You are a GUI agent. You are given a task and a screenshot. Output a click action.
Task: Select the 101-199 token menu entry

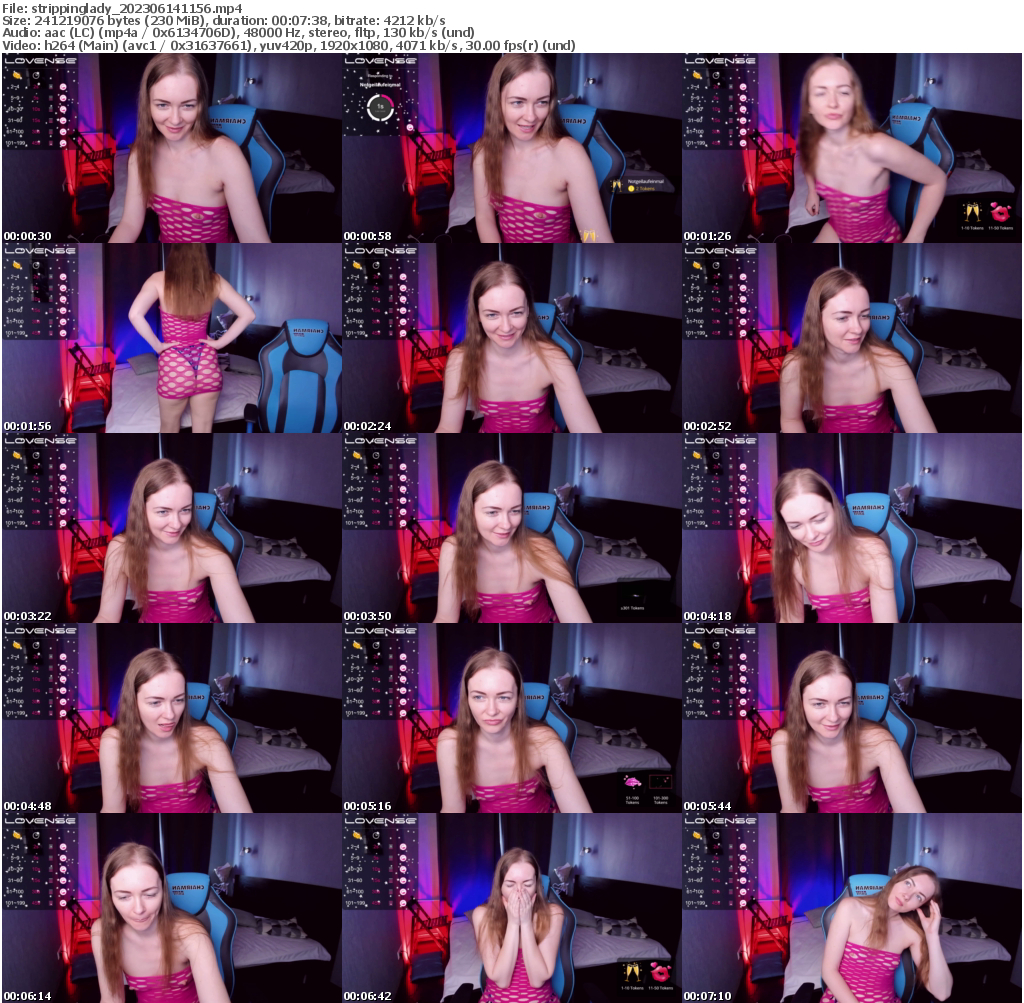22,142
